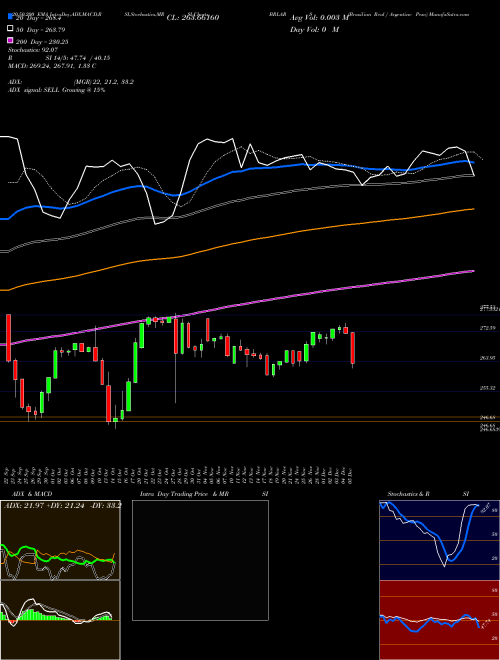Select the RSI 14/3: 47.74 / 40.15 readout
500x660 pixels.
(59, 58)
